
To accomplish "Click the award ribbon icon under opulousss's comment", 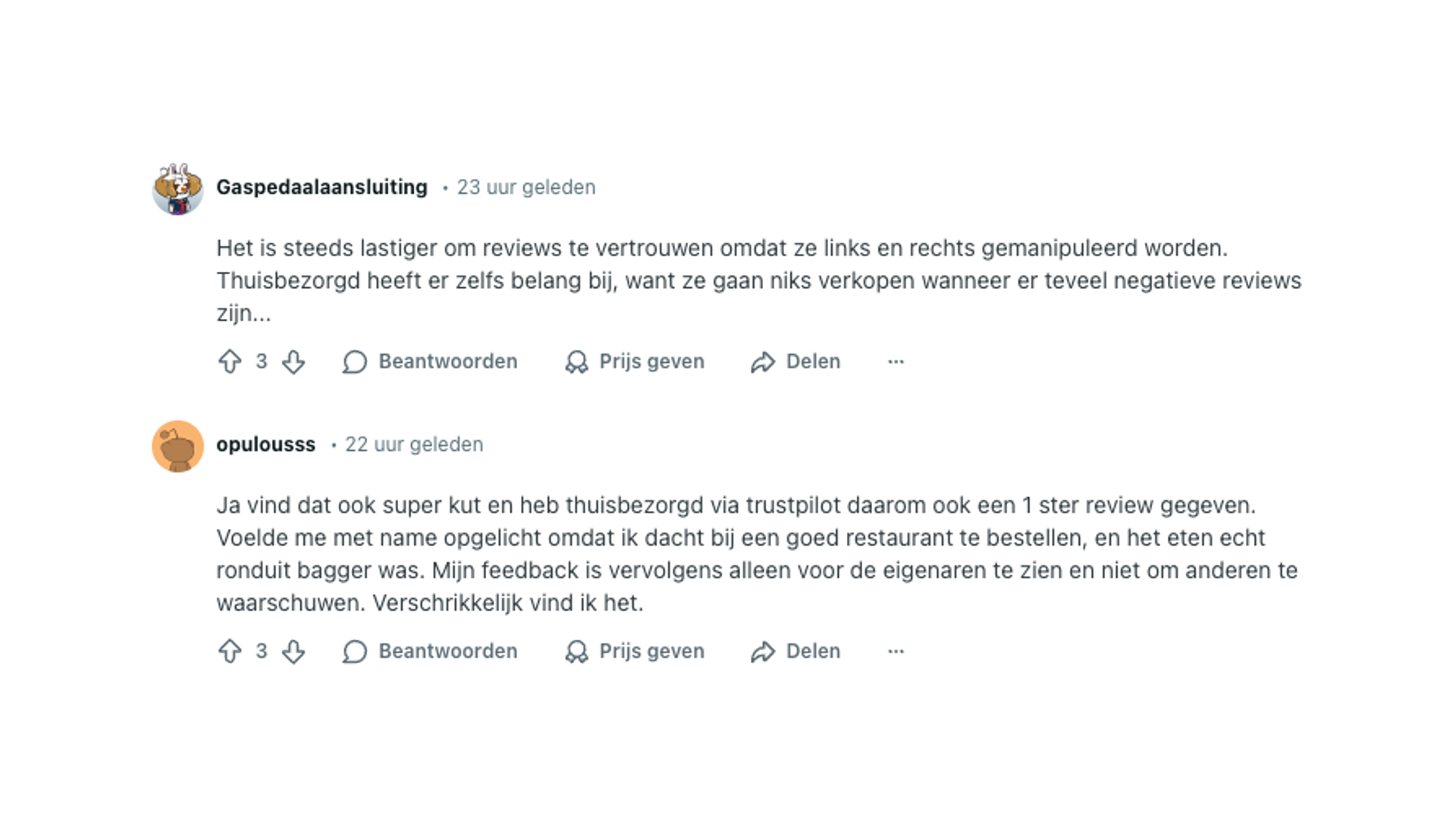I will coord(577,651).
